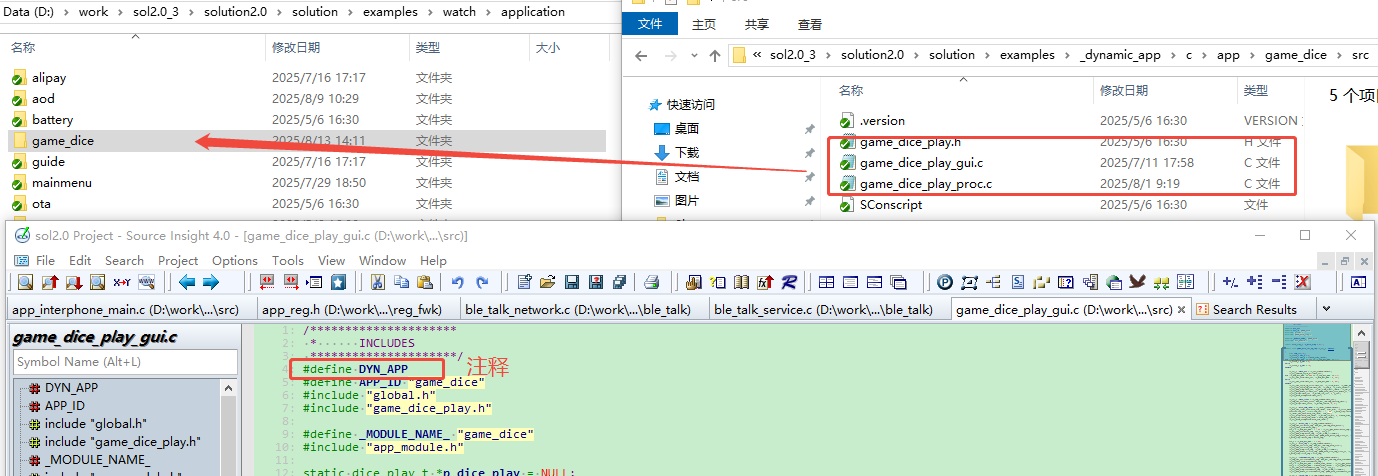
Task: Select game_dice_play_gui.c file in right Explorer
Action: (x=921, y=162)
